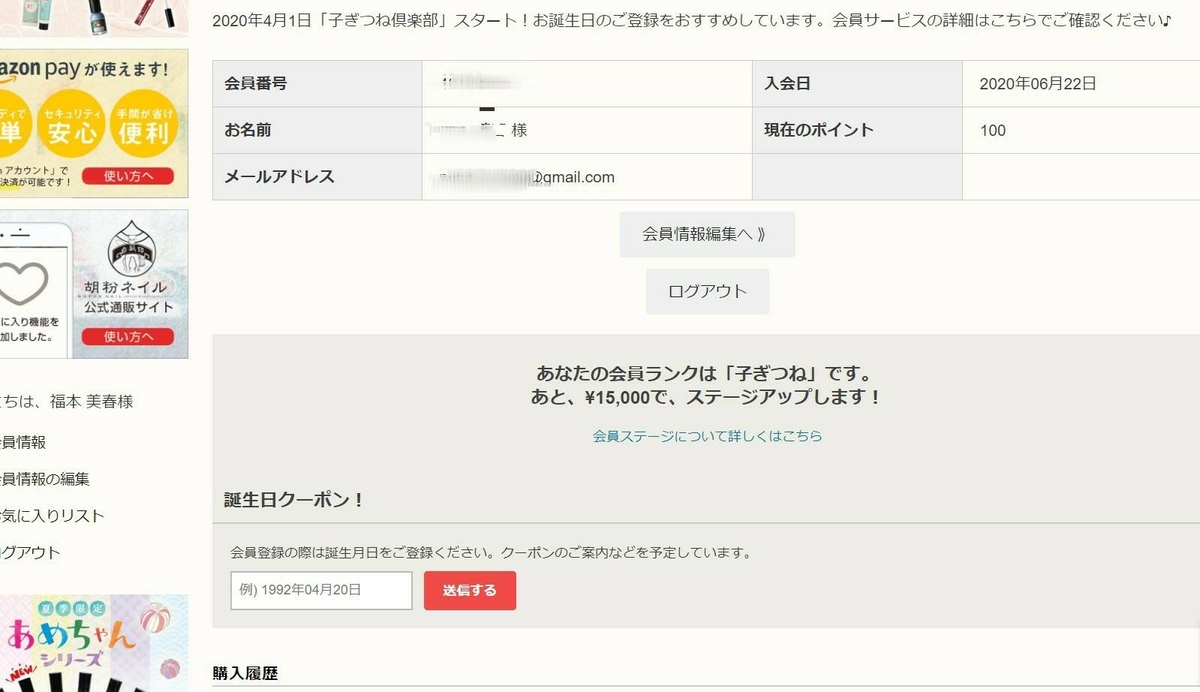Select 会員情報 in the sidebar menu
1200x692 pixels.
coord(25,441)
